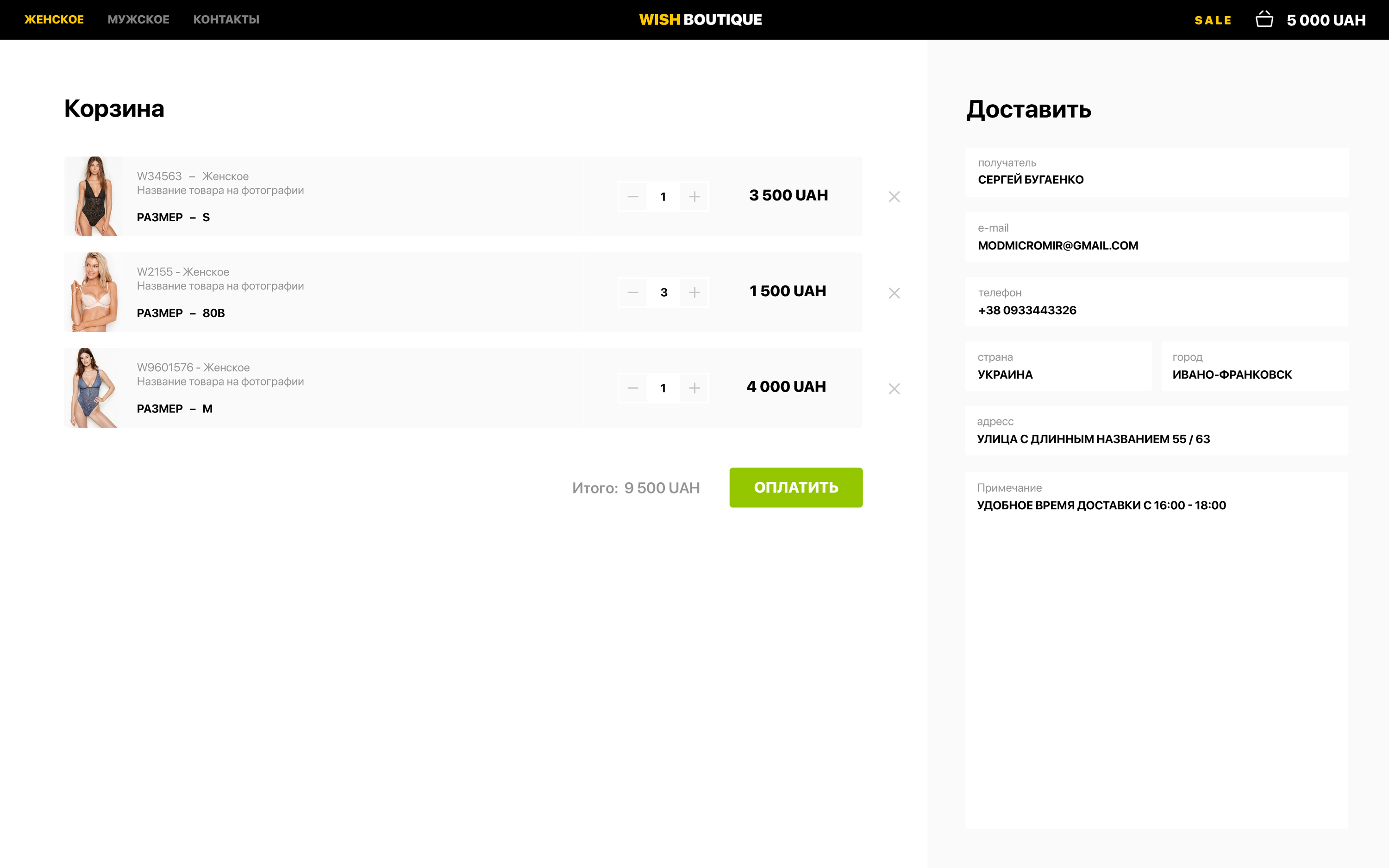Remove item W34563 with the X icon
The image size is (1389, 868).
point(894,197)
